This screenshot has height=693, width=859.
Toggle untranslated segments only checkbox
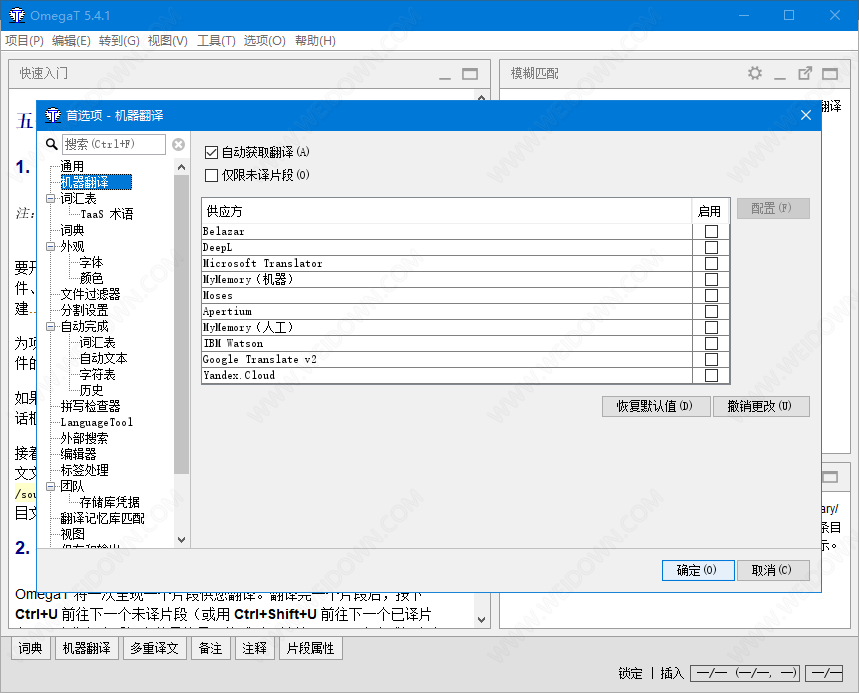(211, 175)
